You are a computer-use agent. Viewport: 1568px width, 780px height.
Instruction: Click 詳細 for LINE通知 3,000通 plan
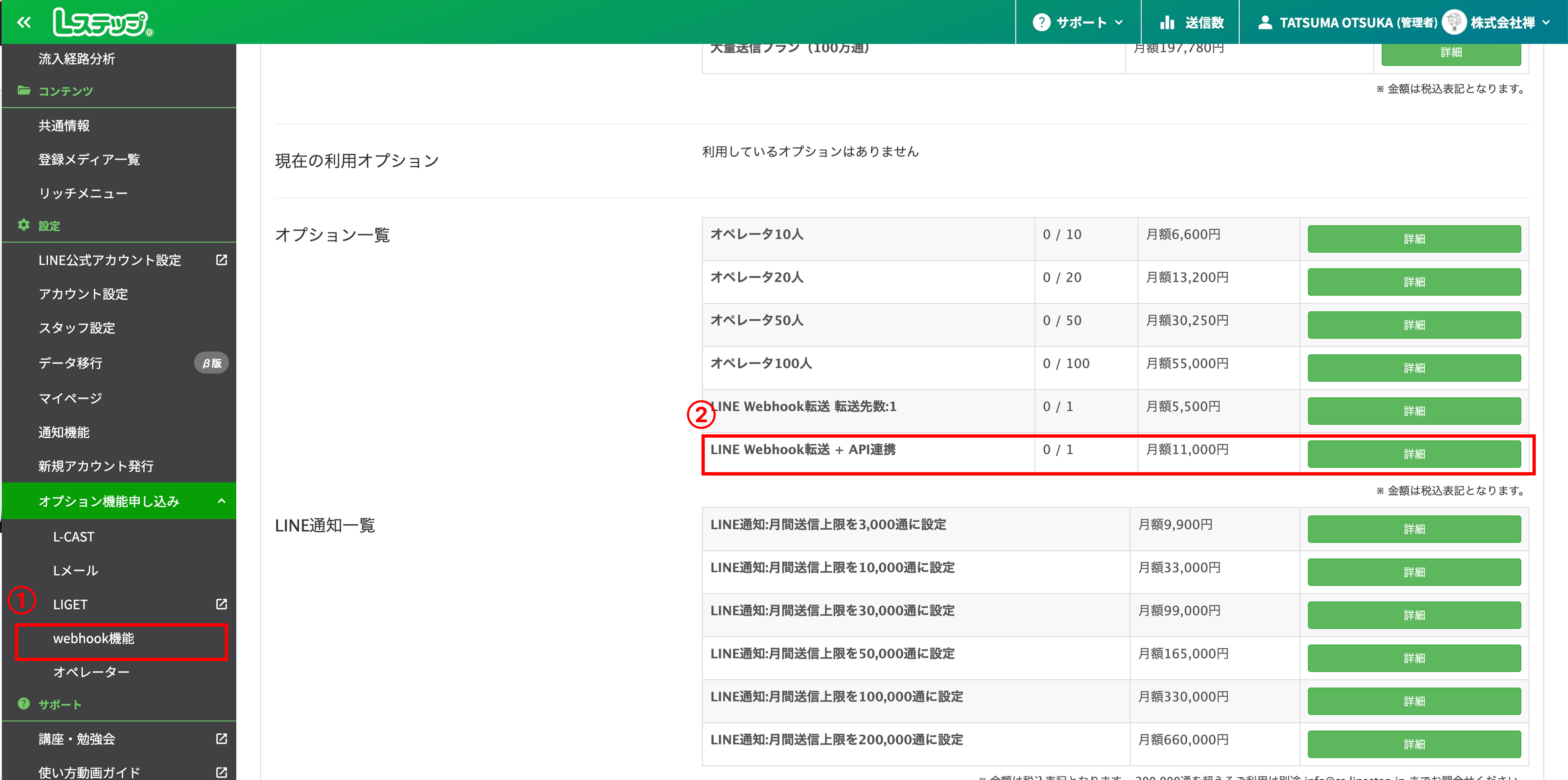(x=1414, y=529)
